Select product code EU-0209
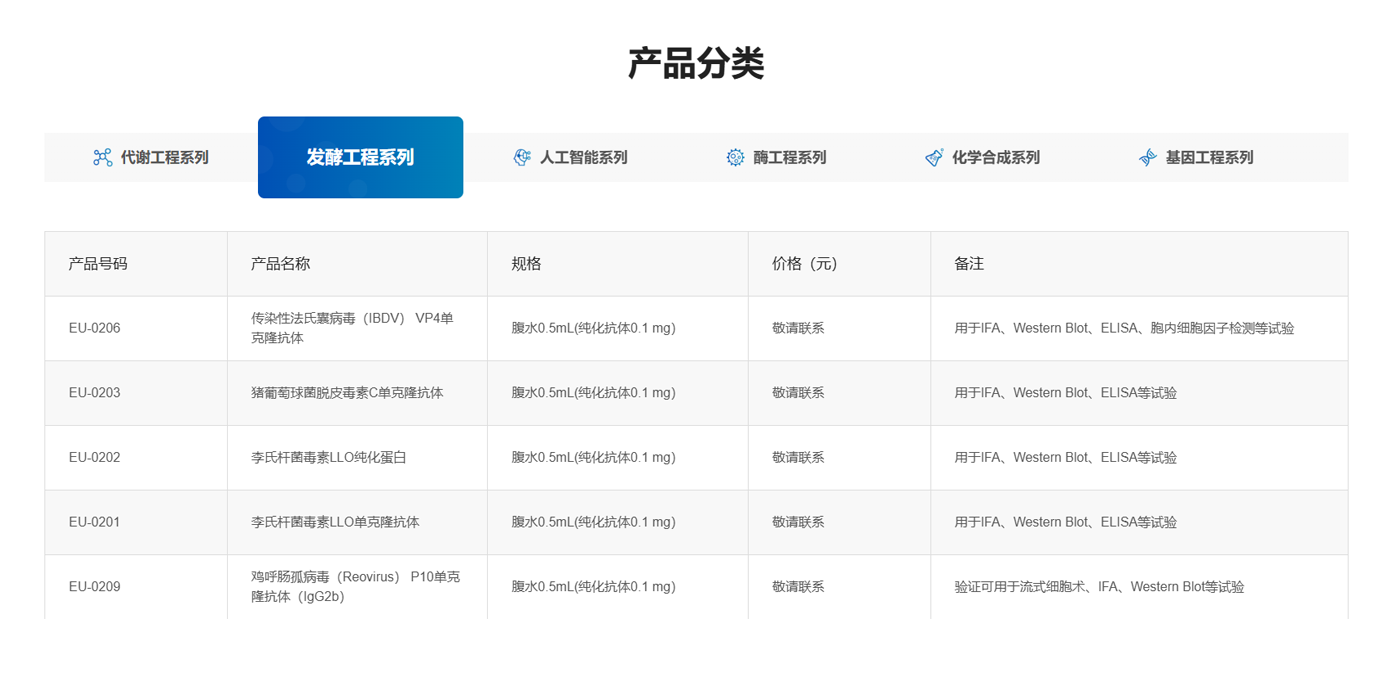The width and height of the screenshot is (1380, 680). click(94, 587)
